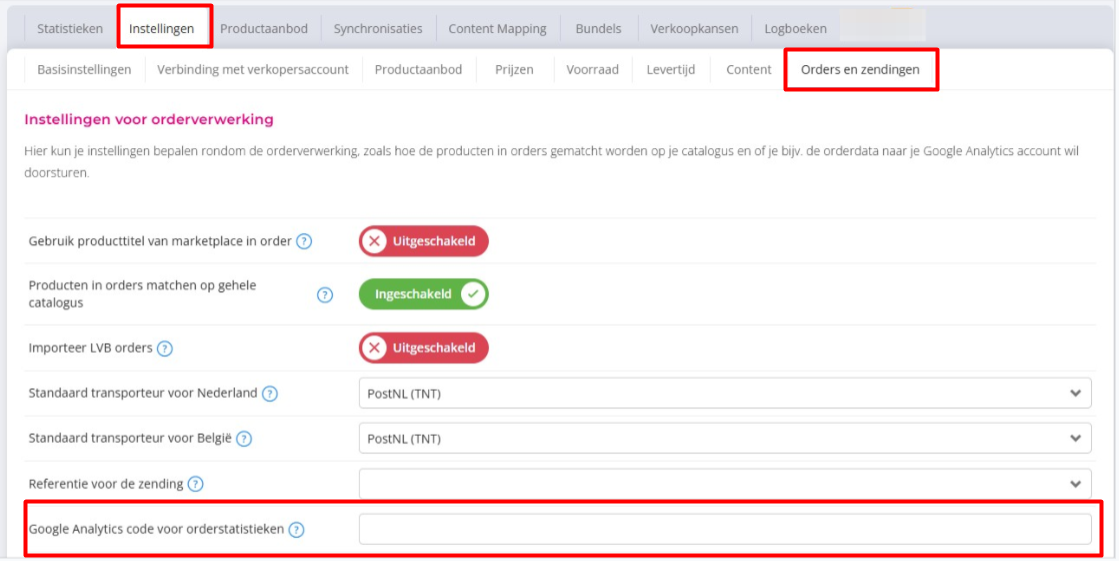Switch to the Statistieken tab
Viewport: 1119px width, 561px height.
70,29
